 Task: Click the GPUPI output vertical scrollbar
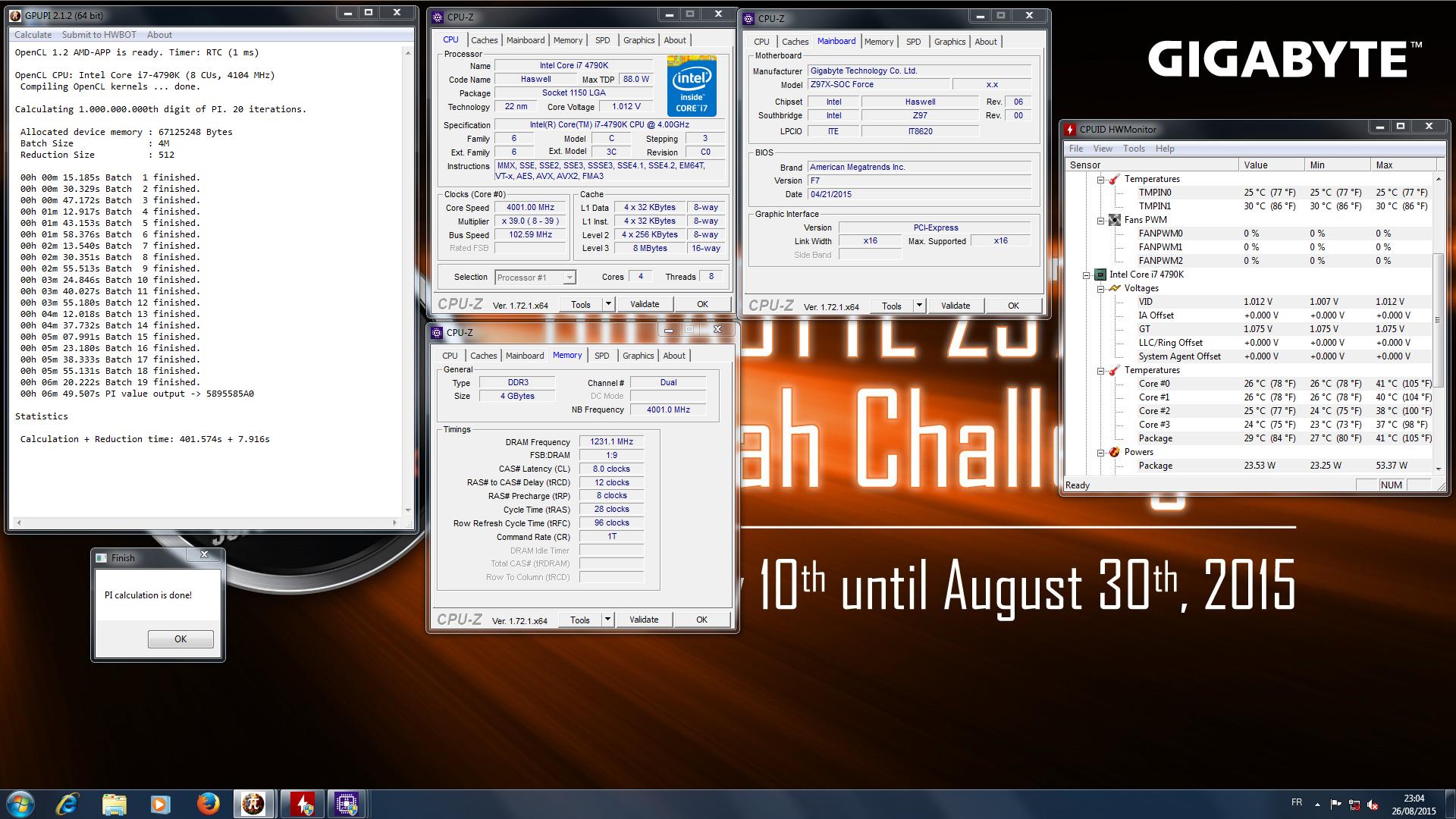tap(408, 281)
